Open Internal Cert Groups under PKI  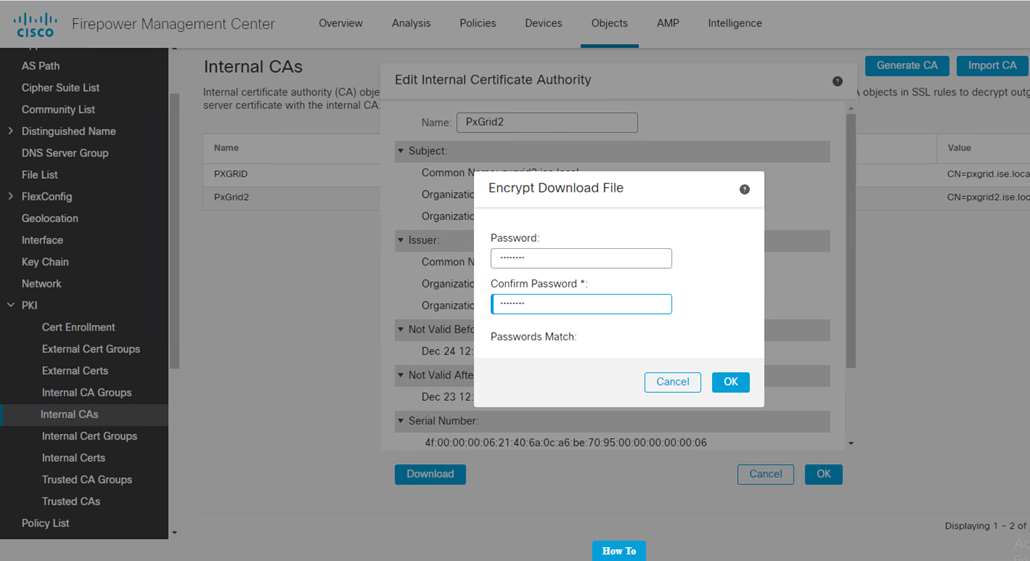coord(89,436)
